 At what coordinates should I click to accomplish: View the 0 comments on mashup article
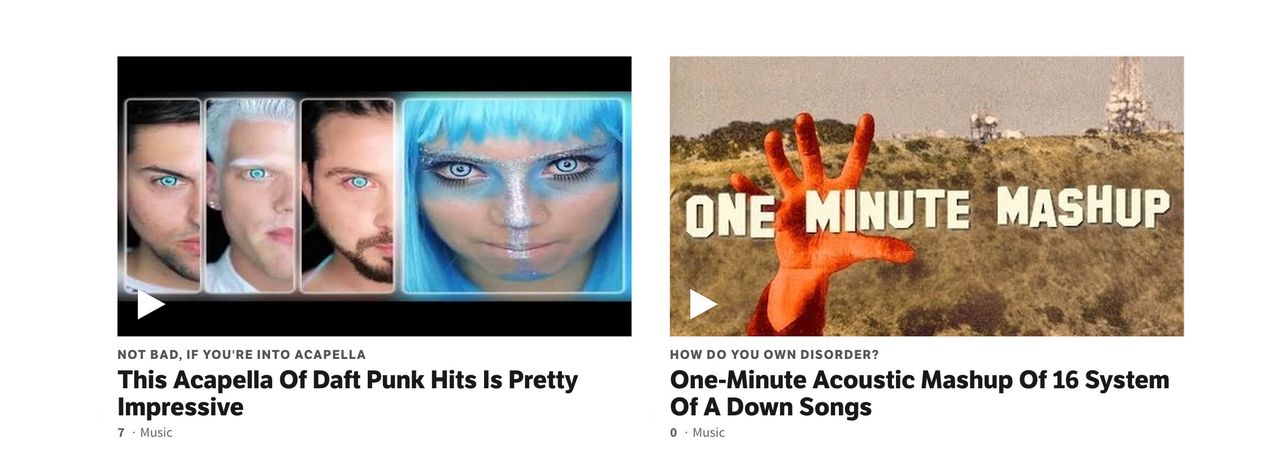click(674, 433)
